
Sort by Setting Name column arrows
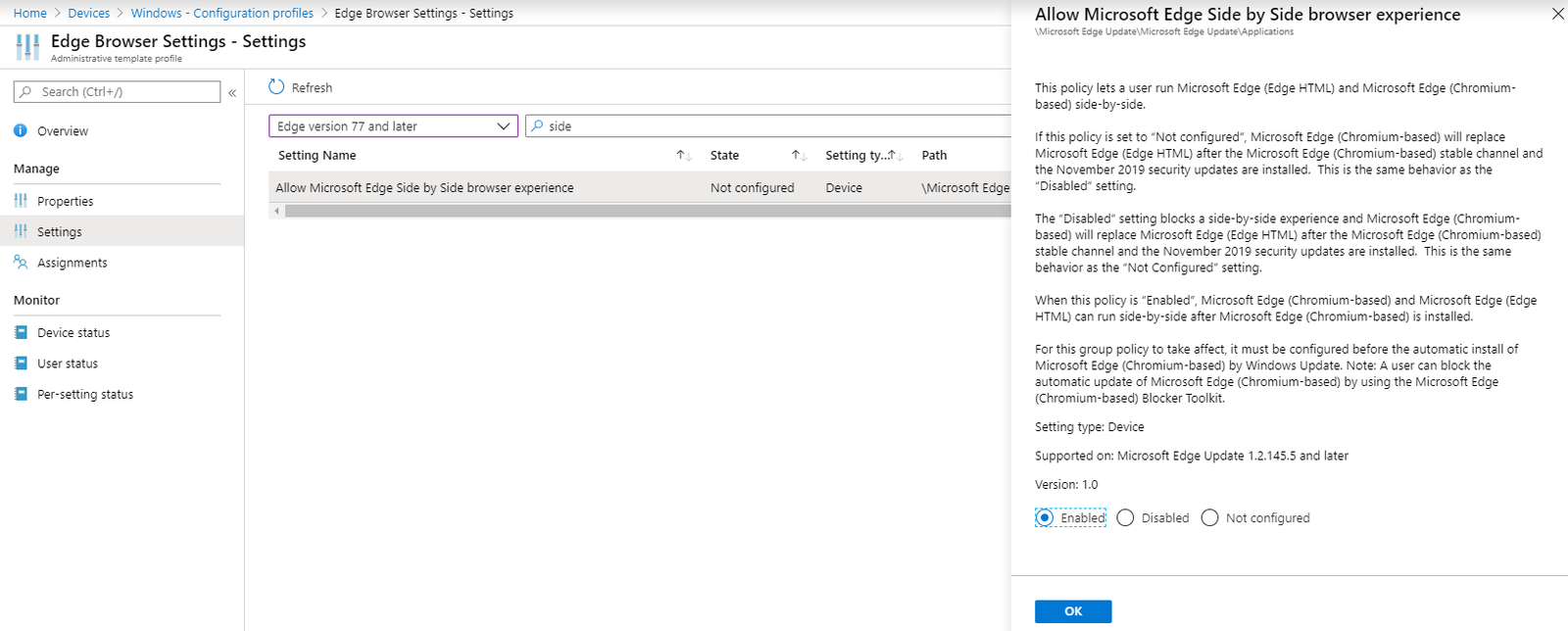[684, 155]
